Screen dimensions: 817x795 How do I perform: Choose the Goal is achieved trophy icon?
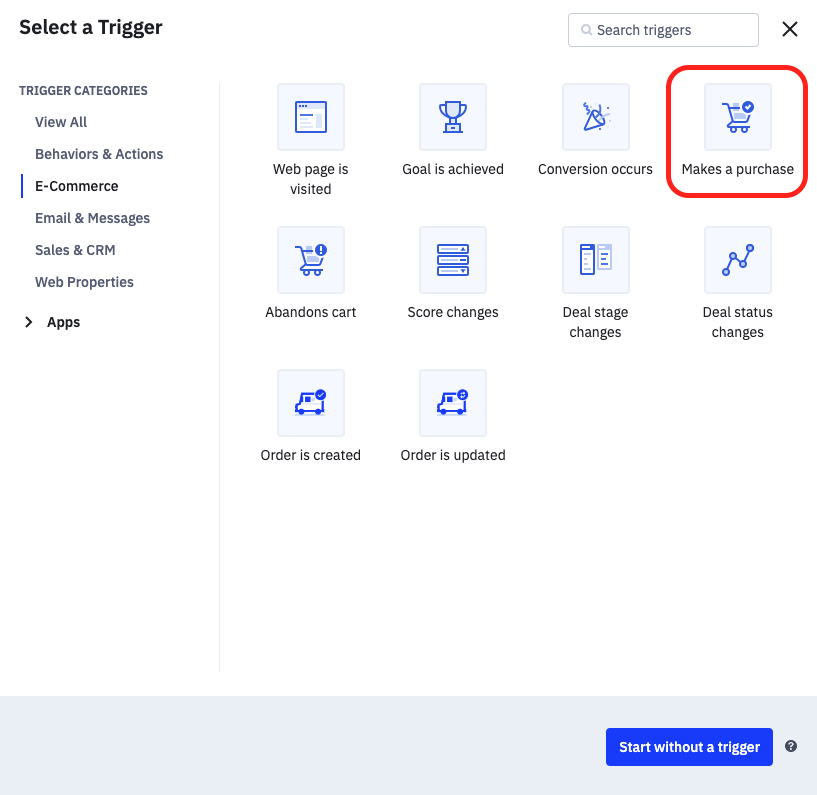(453, 117)
